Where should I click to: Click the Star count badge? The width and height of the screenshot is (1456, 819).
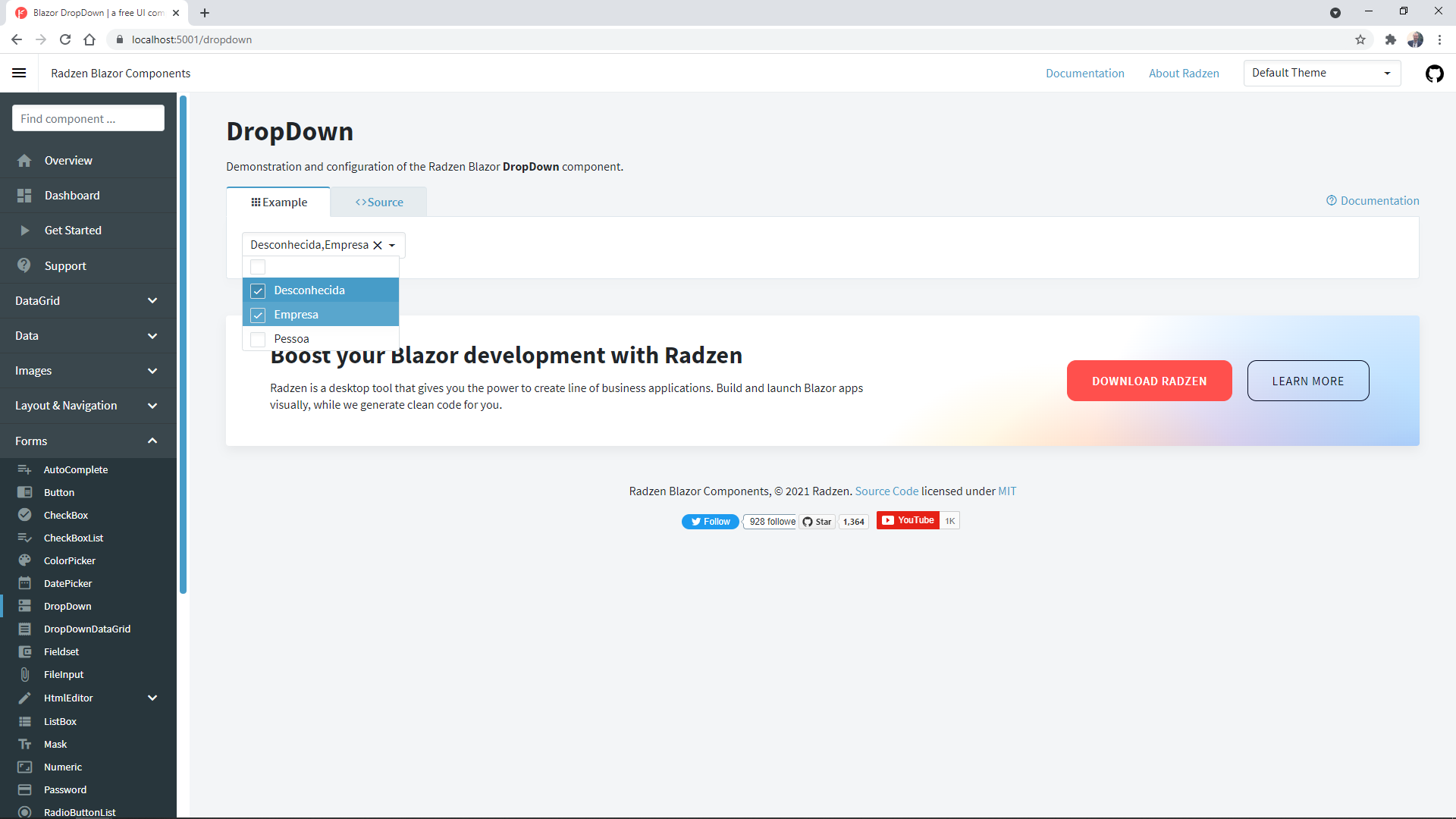(x=853, y=522)
